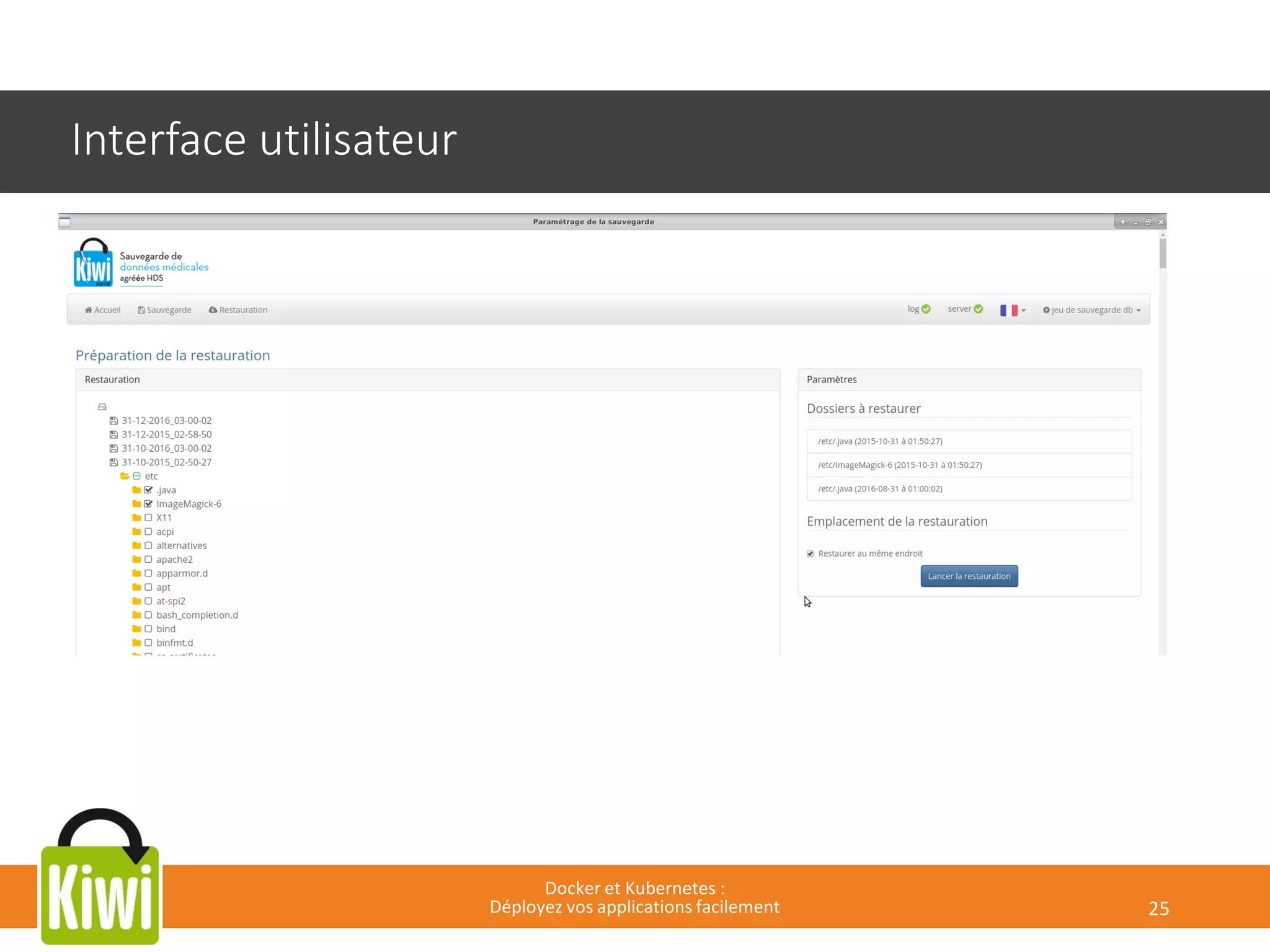Click the folder icon beside apache2
1270x952 pixels.
[136, 559]
